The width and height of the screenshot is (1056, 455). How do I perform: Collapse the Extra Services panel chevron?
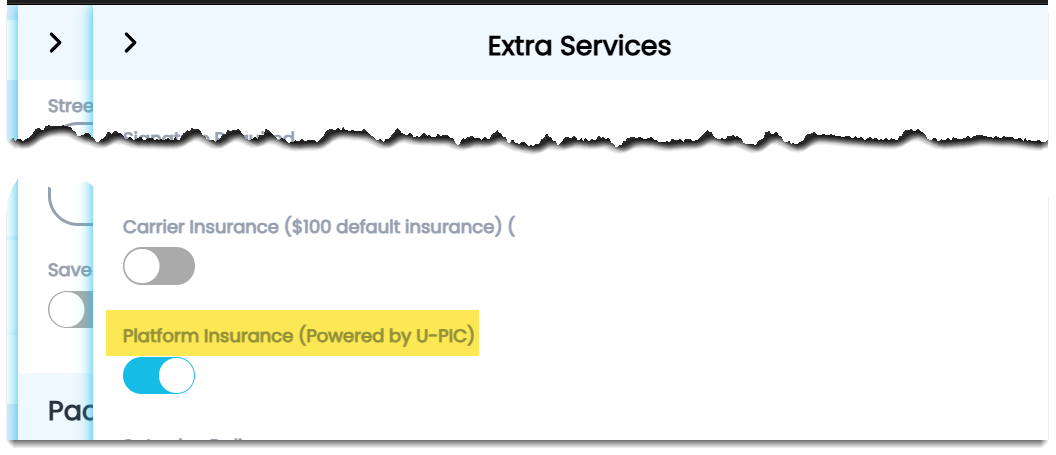click(129, 43)
